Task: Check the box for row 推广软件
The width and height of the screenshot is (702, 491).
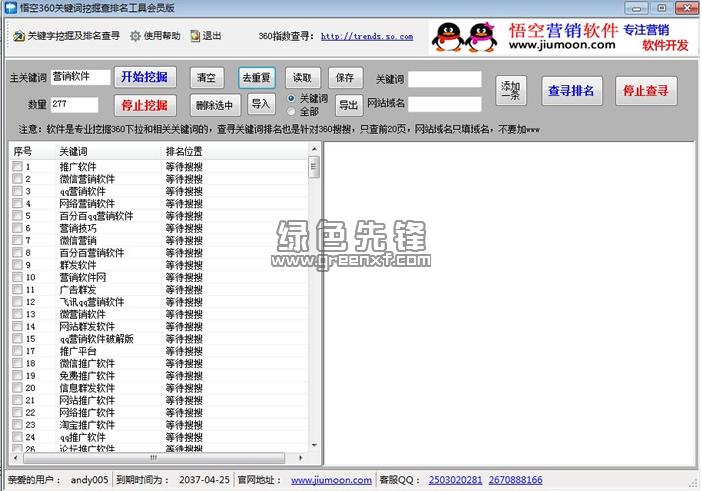Action: click(x=17, y=167)
